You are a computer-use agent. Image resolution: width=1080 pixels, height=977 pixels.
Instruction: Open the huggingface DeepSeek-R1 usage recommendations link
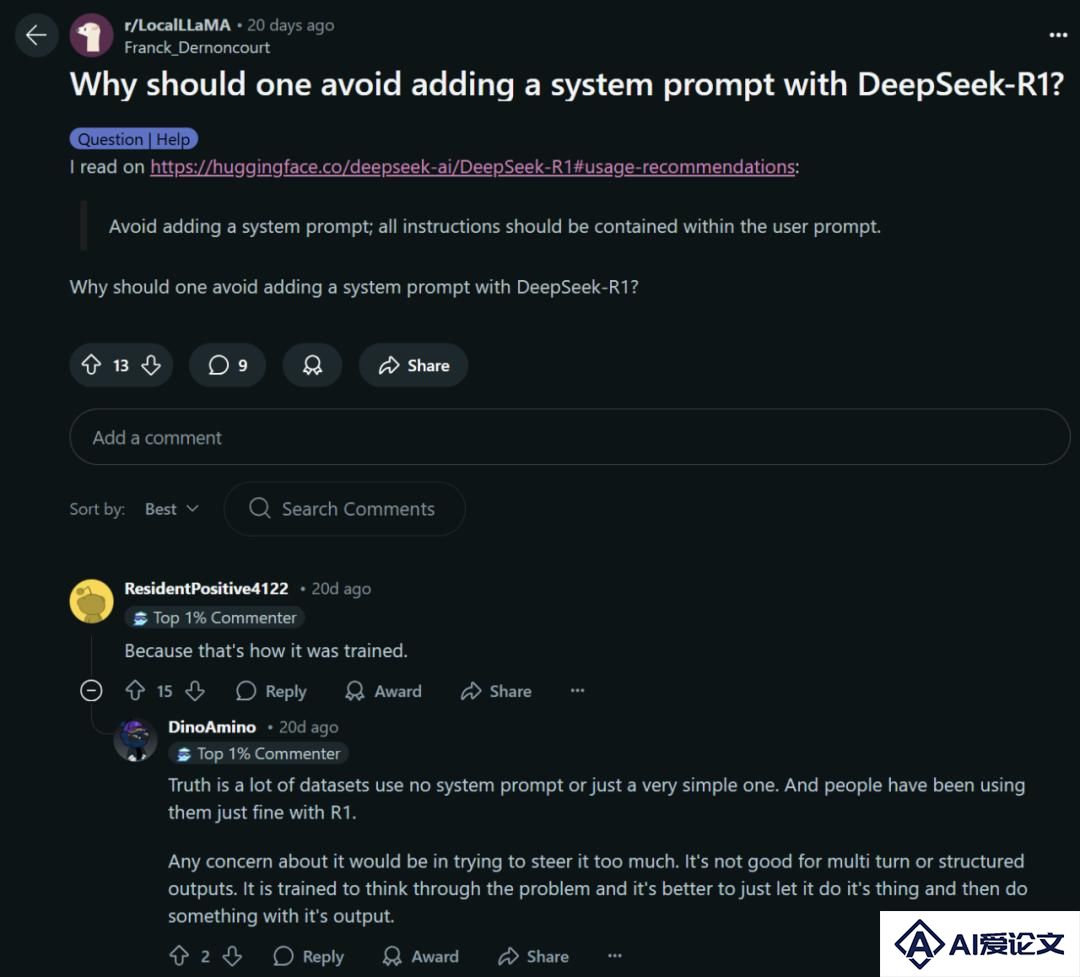click(x=472, y=167)
